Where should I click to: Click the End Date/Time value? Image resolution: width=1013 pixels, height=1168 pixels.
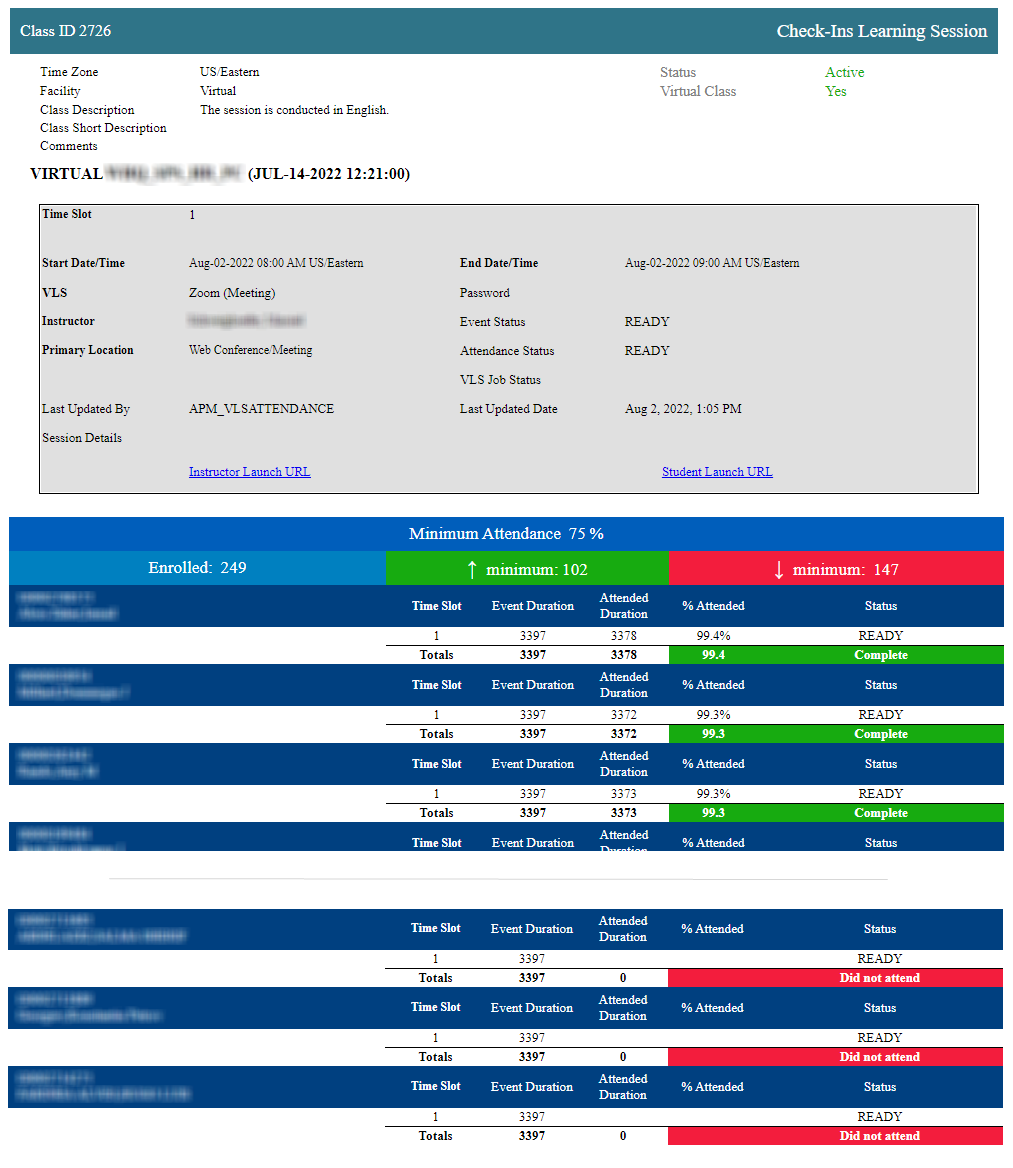click(x=711, y=263)
